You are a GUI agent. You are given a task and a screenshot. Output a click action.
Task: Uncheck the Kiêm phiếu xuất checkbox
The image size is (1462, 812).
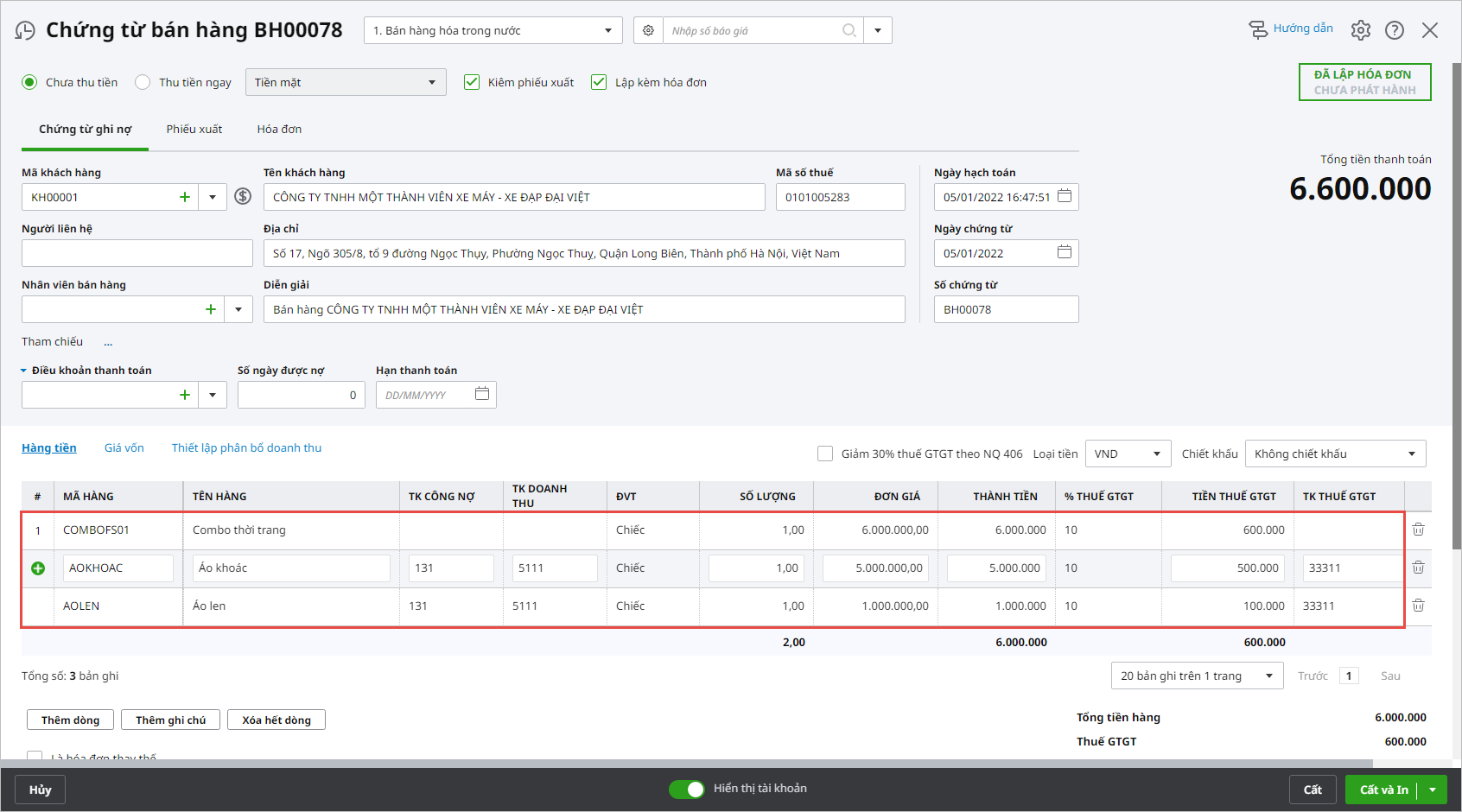tap(472, 82)
